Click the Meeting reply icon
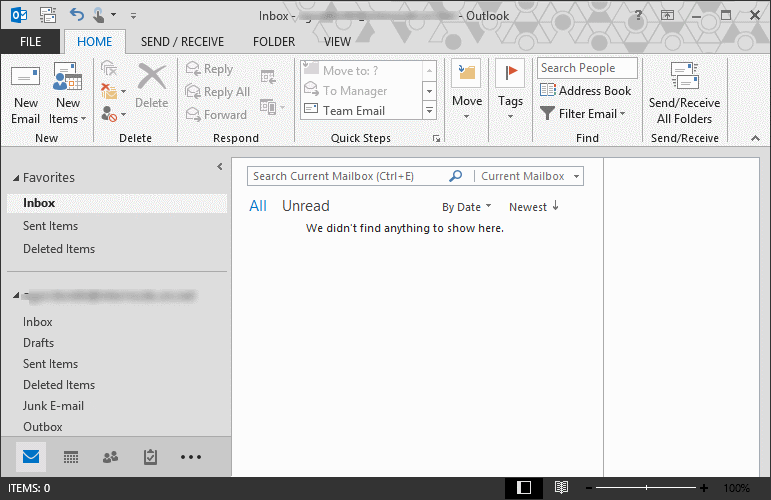This screenshot has height=500, width=771. point(268,77)
